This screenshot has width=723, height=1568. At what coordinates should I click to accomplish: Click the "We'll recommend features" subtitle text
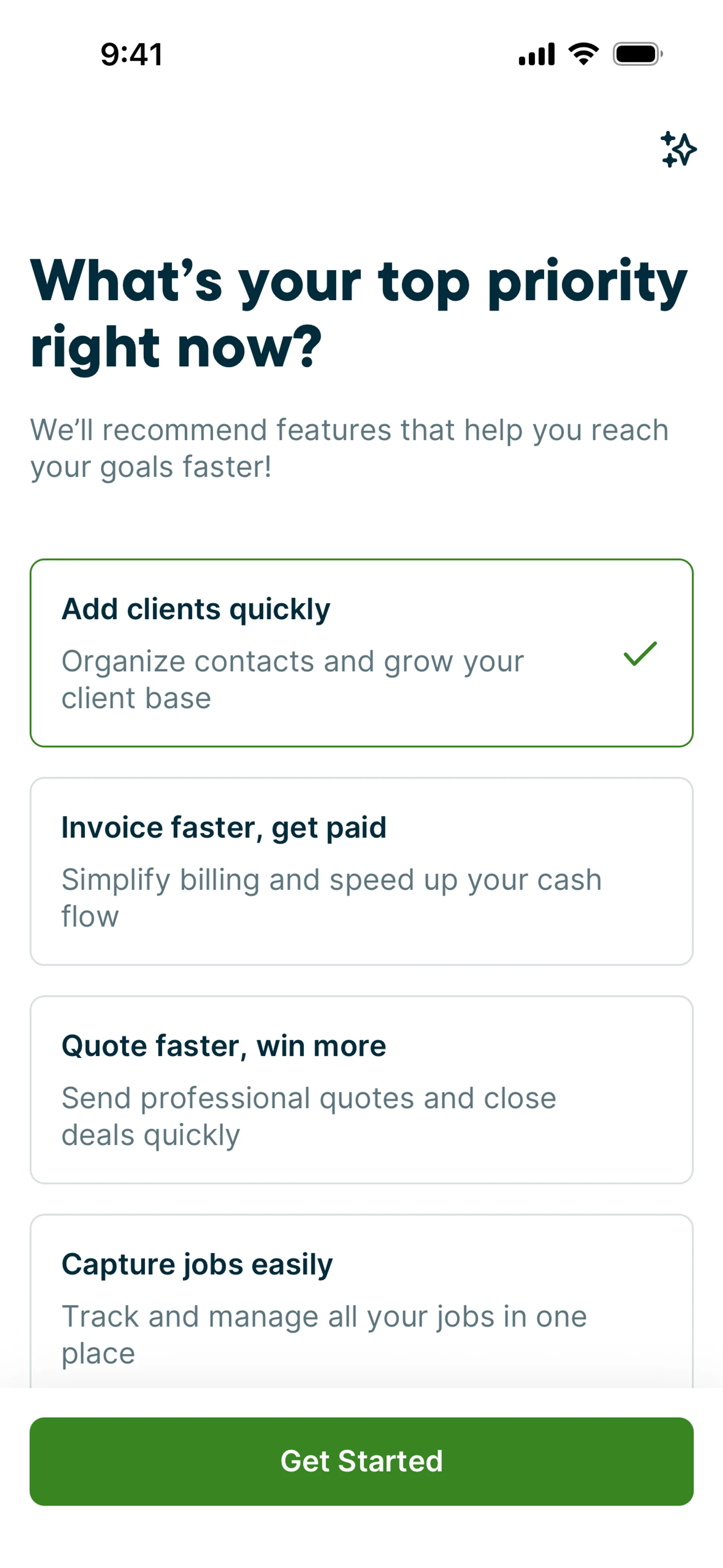point(349,449)
